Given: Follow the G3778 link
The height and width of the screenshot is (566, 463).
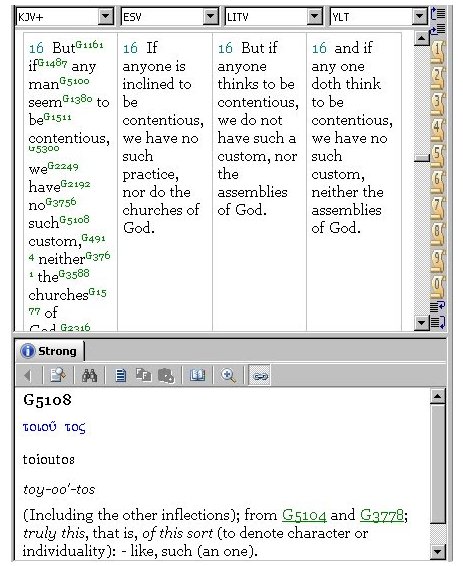Looking at the screenshot, I should (382, 515).
